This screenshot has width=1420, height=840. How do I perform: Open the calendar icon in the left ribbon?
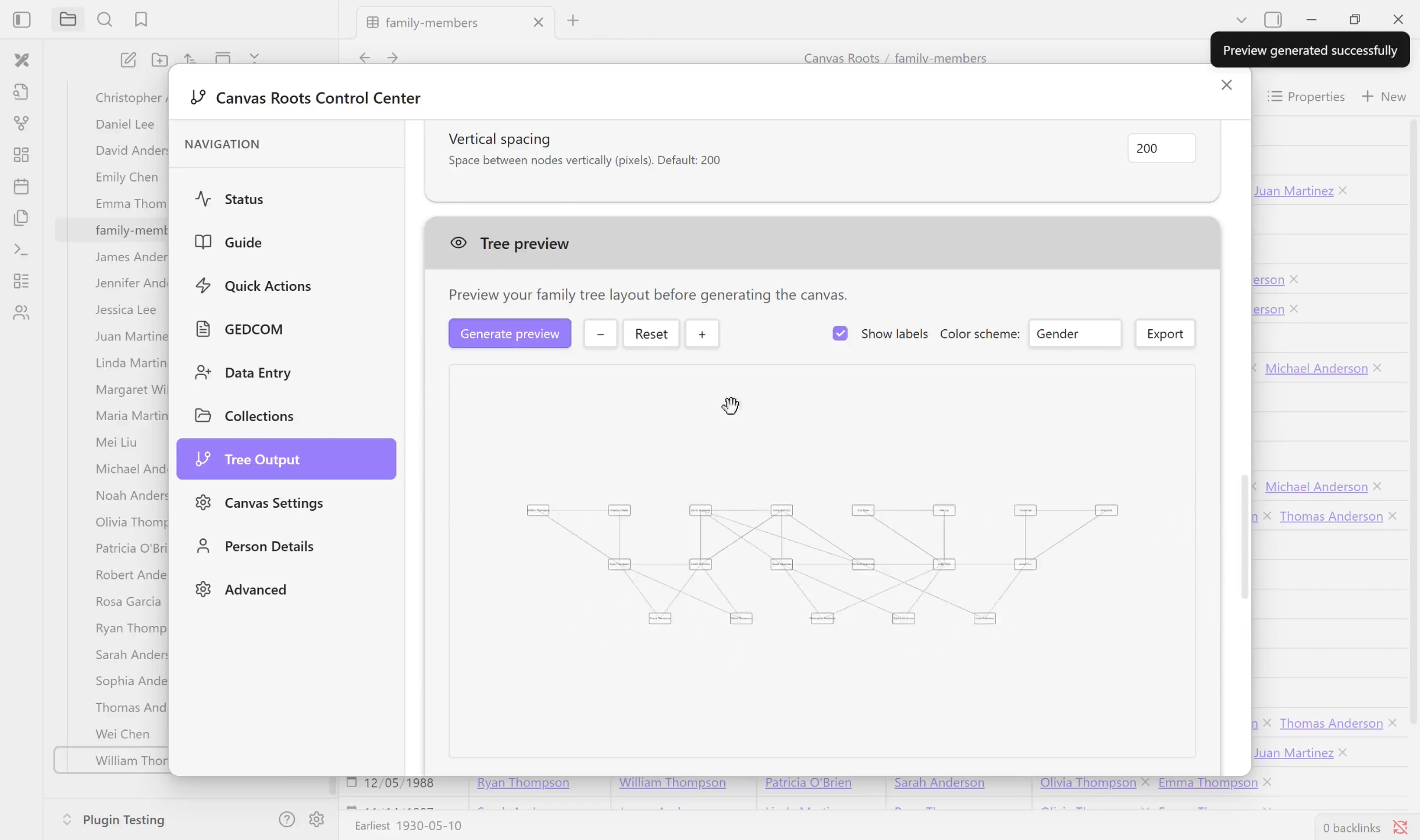21,187
